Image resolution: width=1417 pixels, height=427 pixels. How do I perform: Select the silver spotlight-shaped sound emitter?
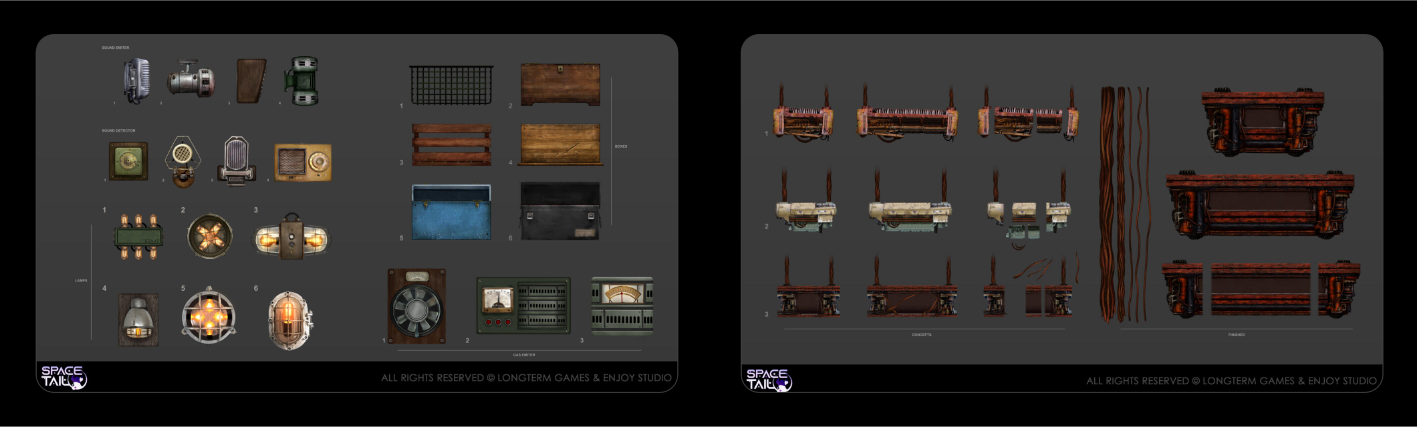(x=192, y=80)
